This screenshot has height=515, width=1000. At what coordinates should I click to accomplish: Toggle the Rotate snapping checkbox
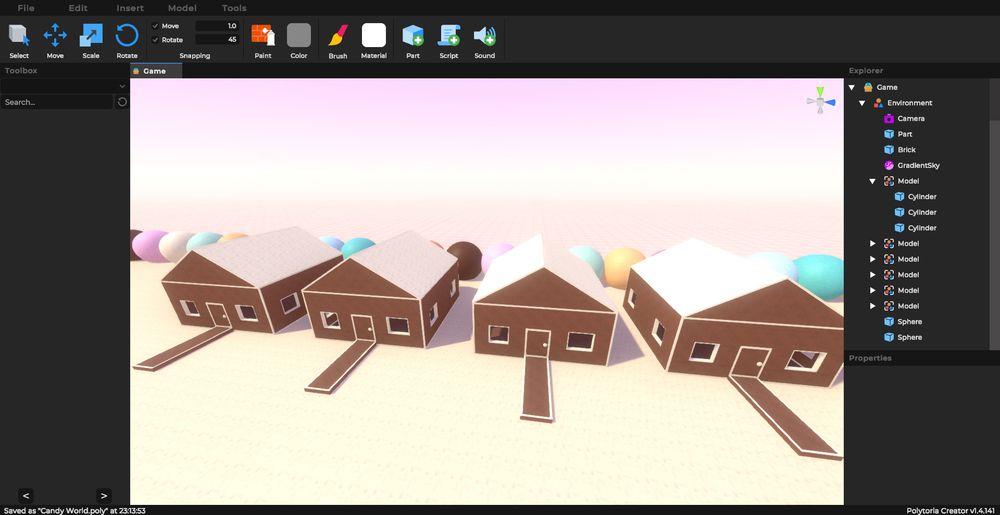pos(155,40)
